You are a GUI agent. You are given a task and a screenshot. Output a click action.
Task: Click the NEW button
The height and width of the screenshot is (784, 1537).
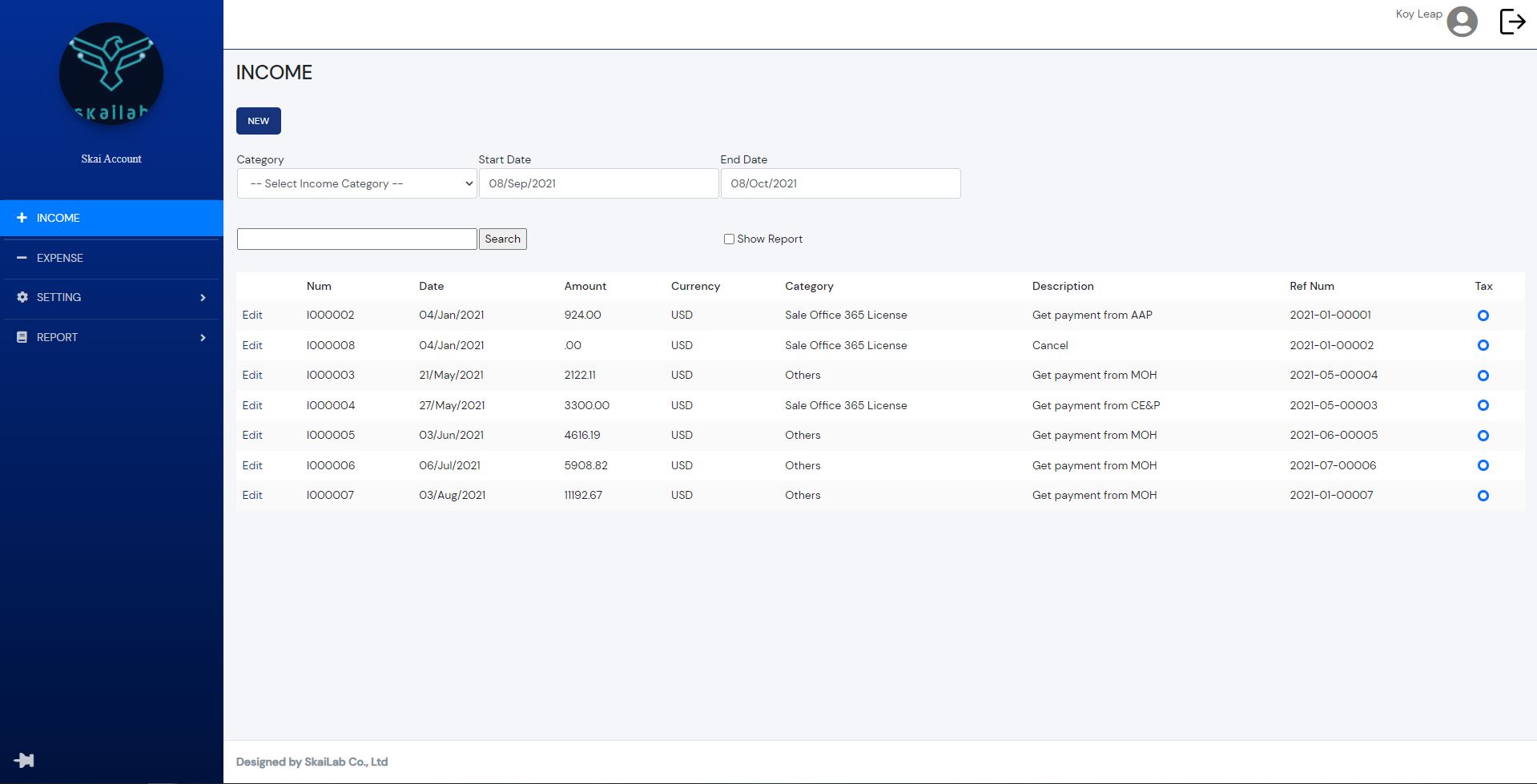click(258, 121)
